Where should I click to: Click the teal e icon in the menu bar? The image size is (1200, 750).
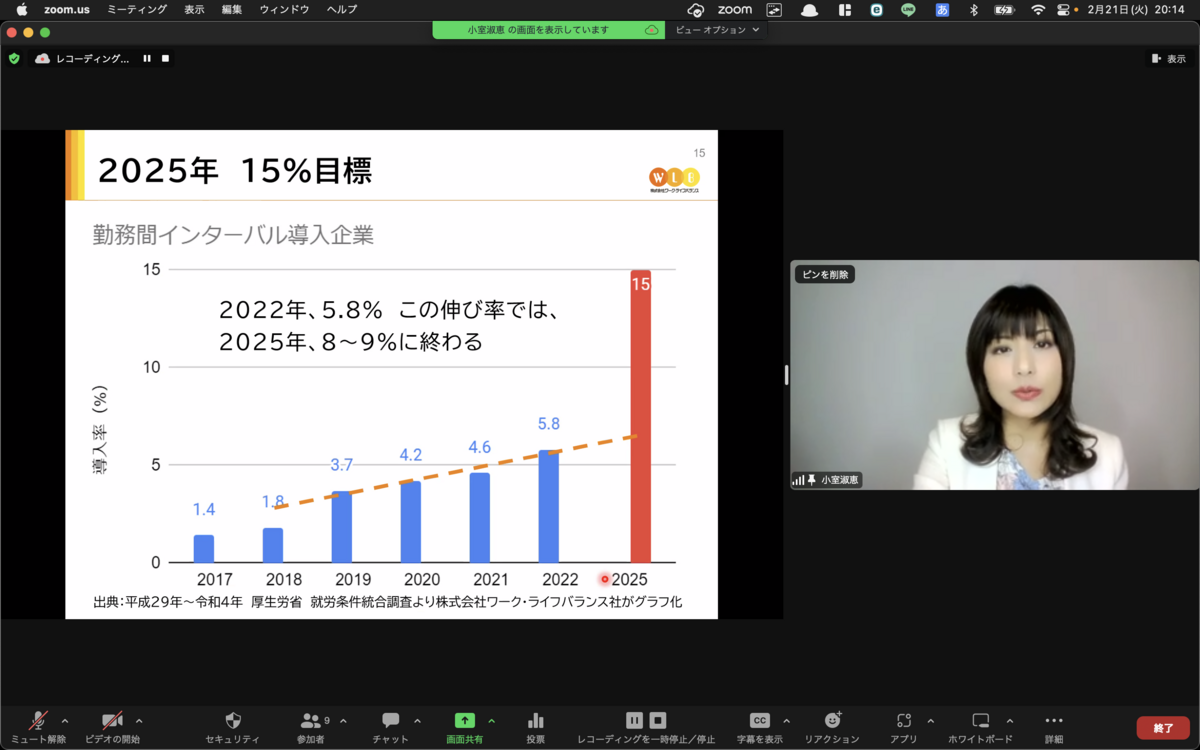(x=877, y=9)
